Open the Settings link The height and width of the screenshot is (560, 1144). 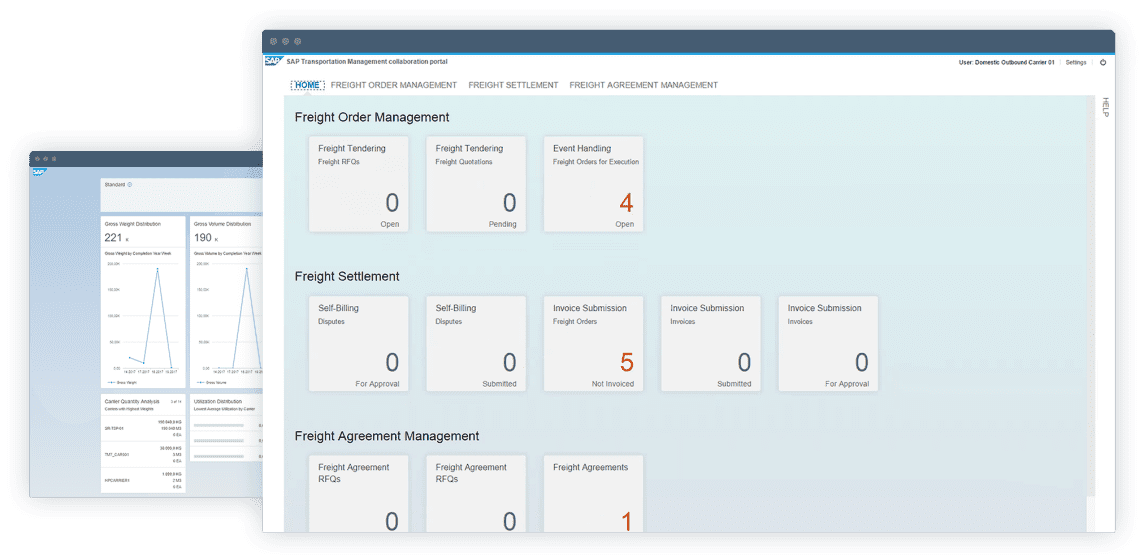[1075, 62]
